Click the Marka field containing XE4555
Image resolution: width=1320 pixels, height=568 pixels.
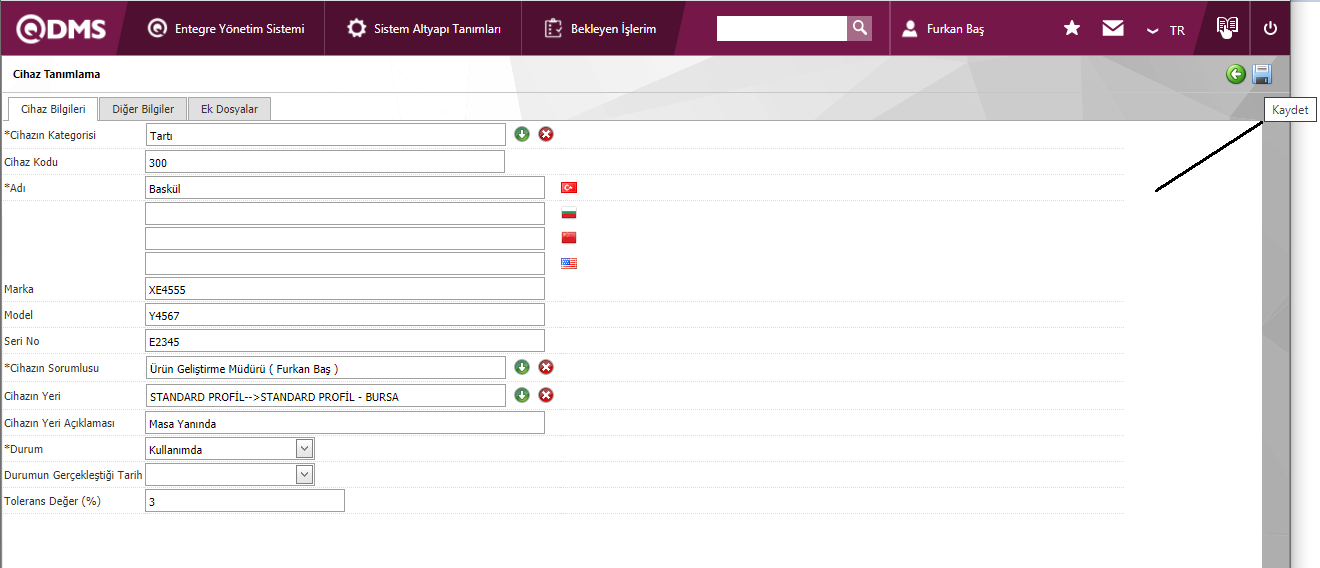tap(345, 289)
